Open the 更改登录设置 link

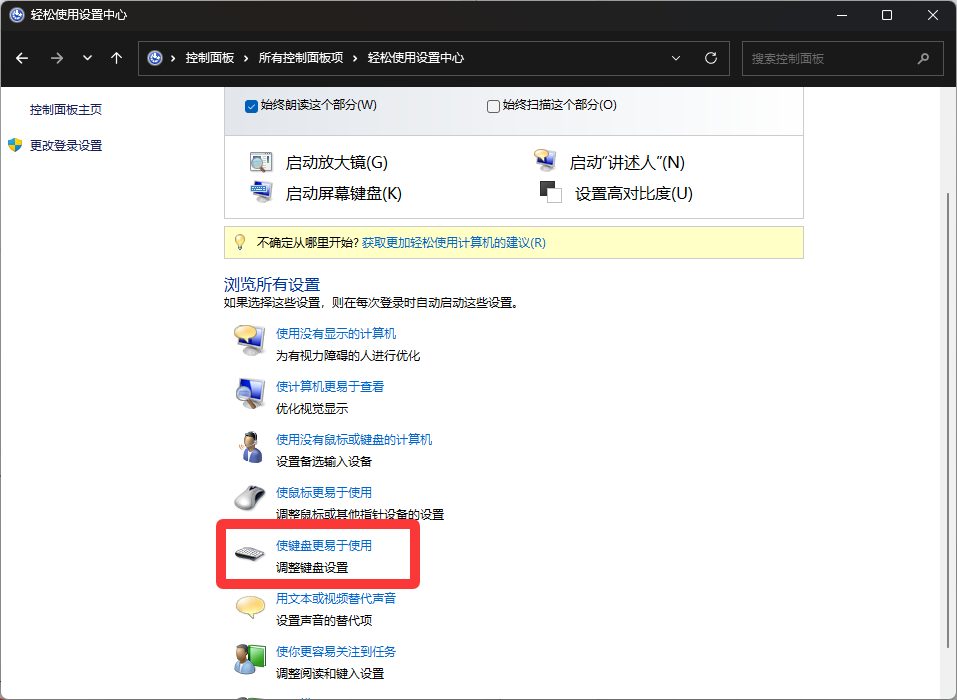[x=66, y=146]
